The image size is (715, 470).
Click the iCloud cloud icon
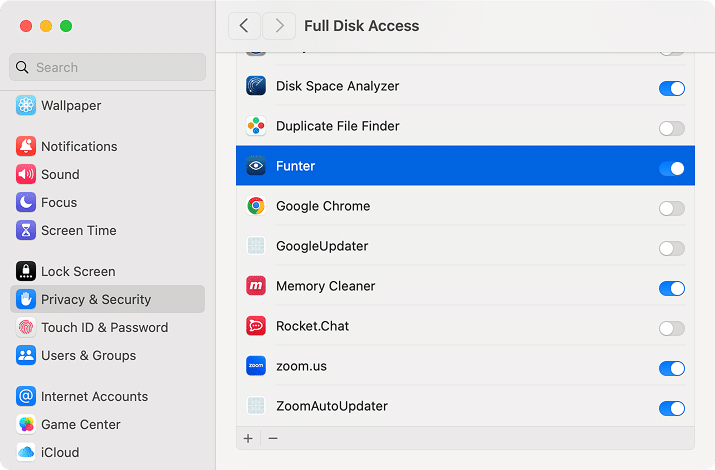click(x=26, y=452)
